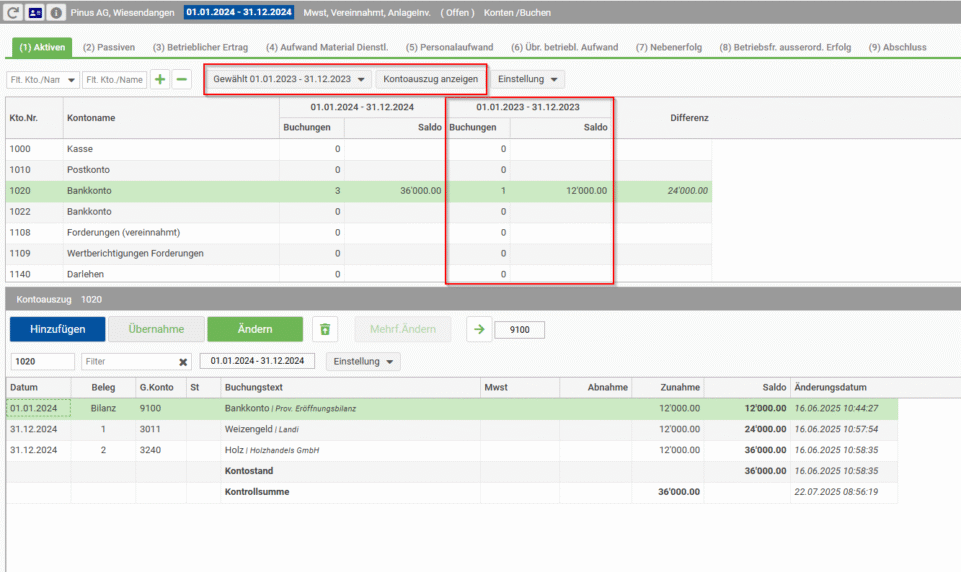This screenshot has width=961, height=572.
Task: Click the green arrow icon next to 9100
Action: (x=479, y=329)
